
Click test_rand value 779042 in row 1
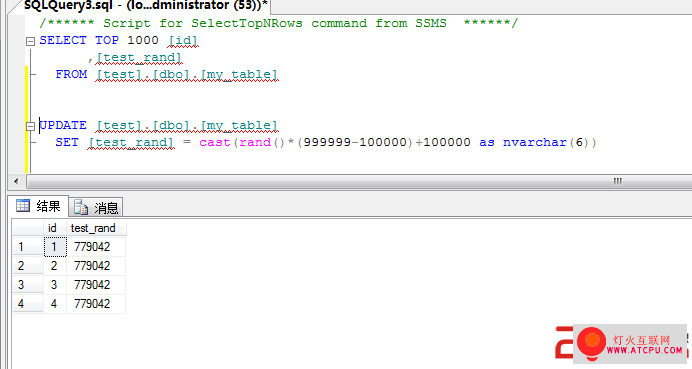click(96, 247)
